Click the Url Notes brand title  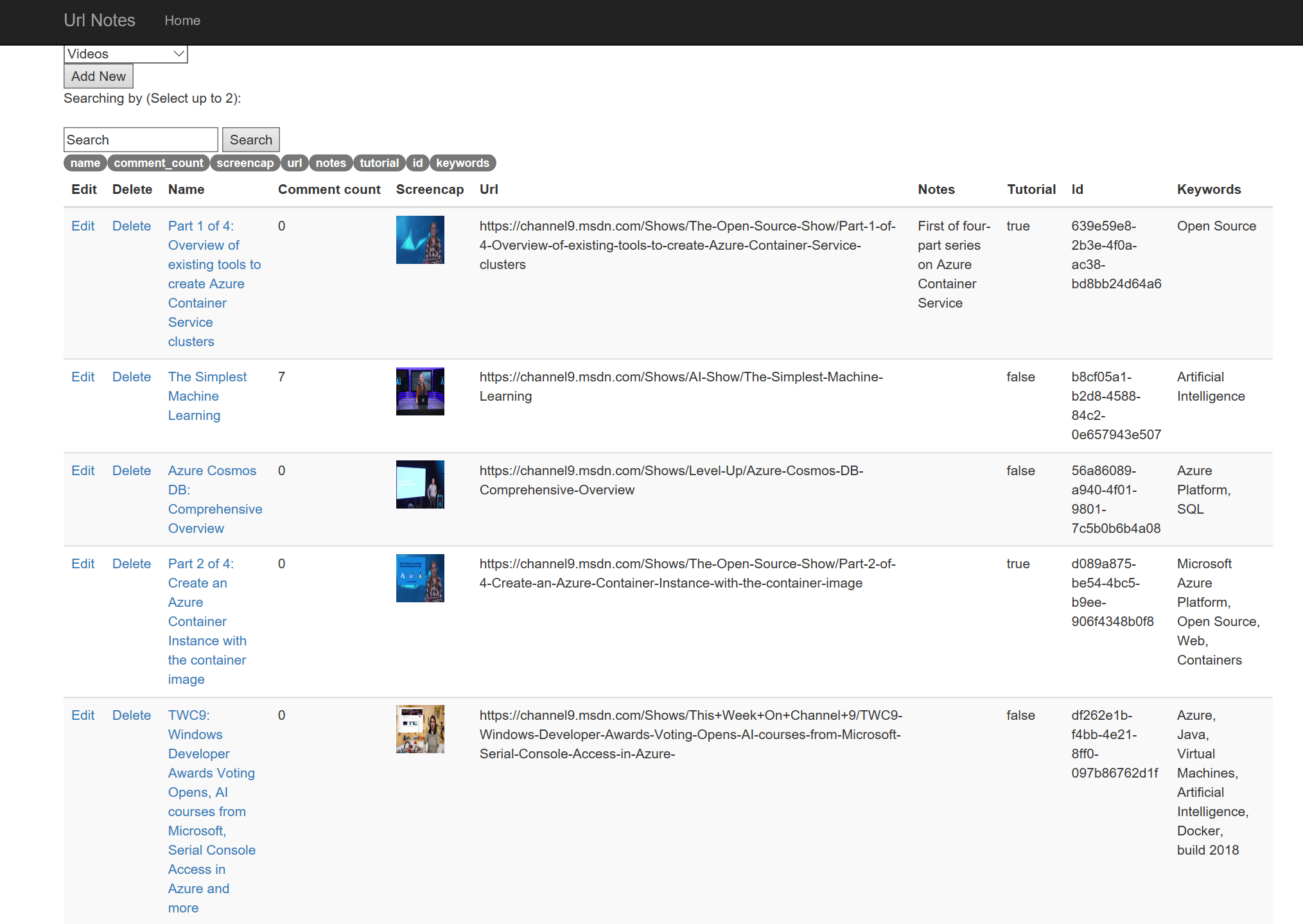[x=100, y=21]
